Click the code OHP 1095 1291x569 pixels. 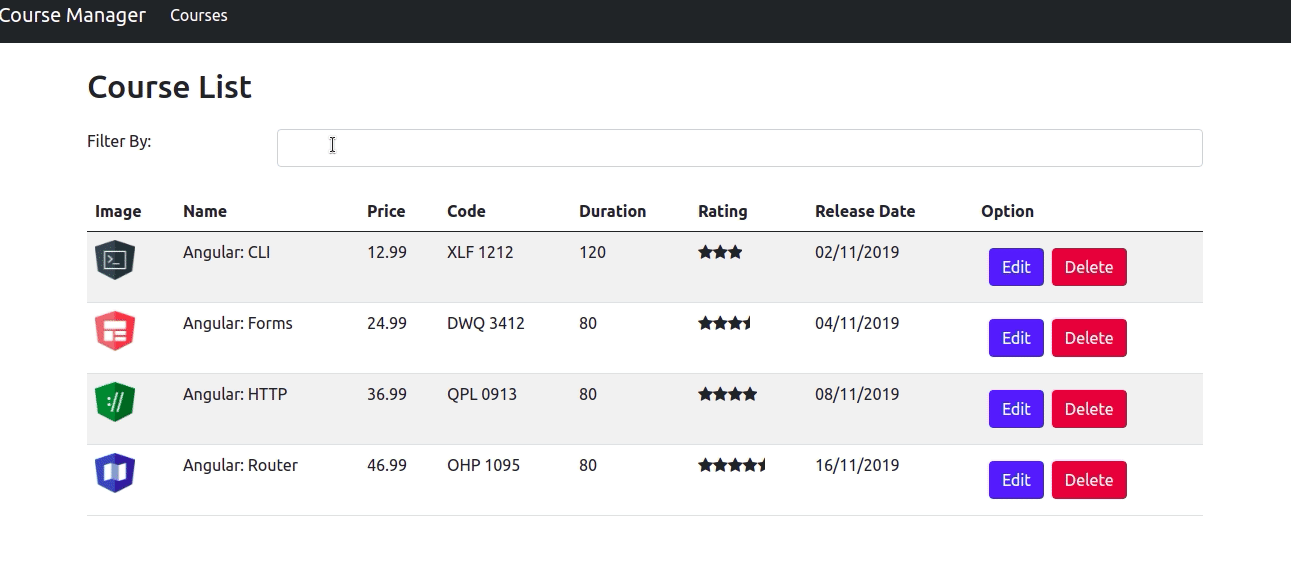pos(483,465)
